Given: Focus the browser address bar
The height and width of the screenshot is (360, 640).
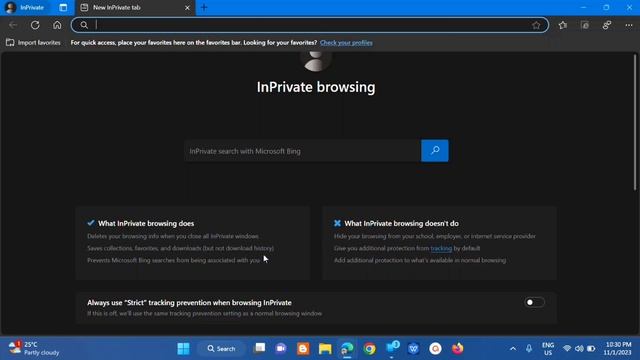Looking at the screenshot, I should [310, 25].
